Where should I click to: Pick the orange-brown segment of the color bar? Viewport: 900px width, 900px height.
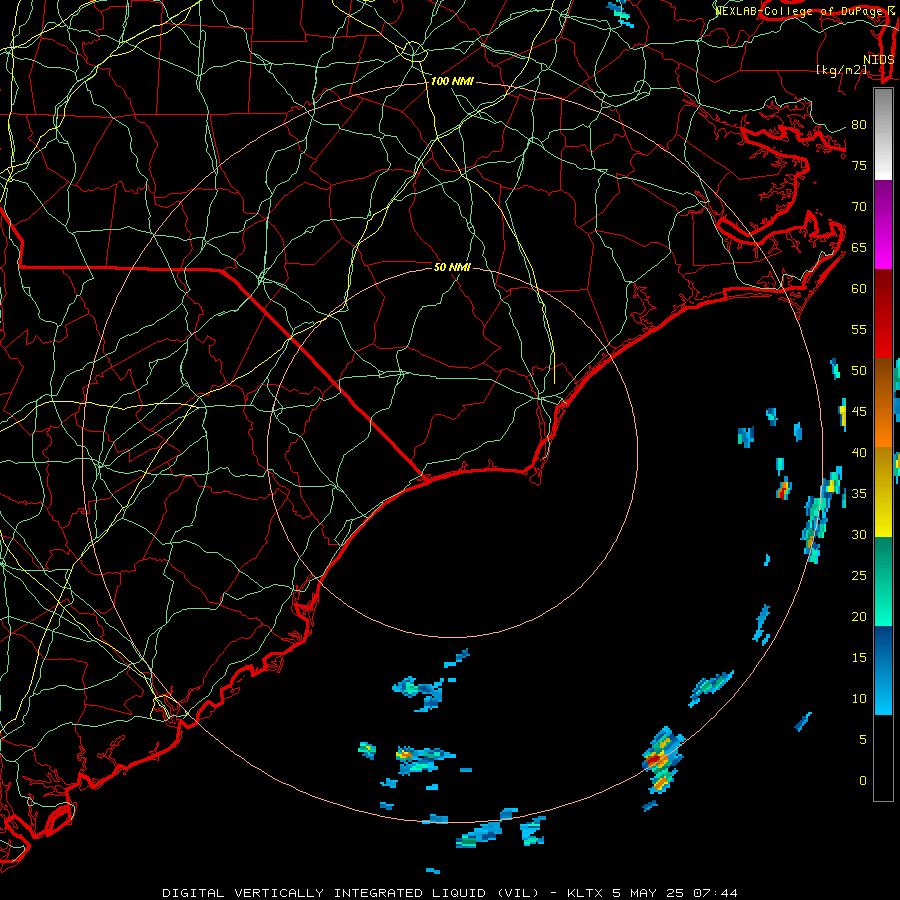(x=883, y=403)
